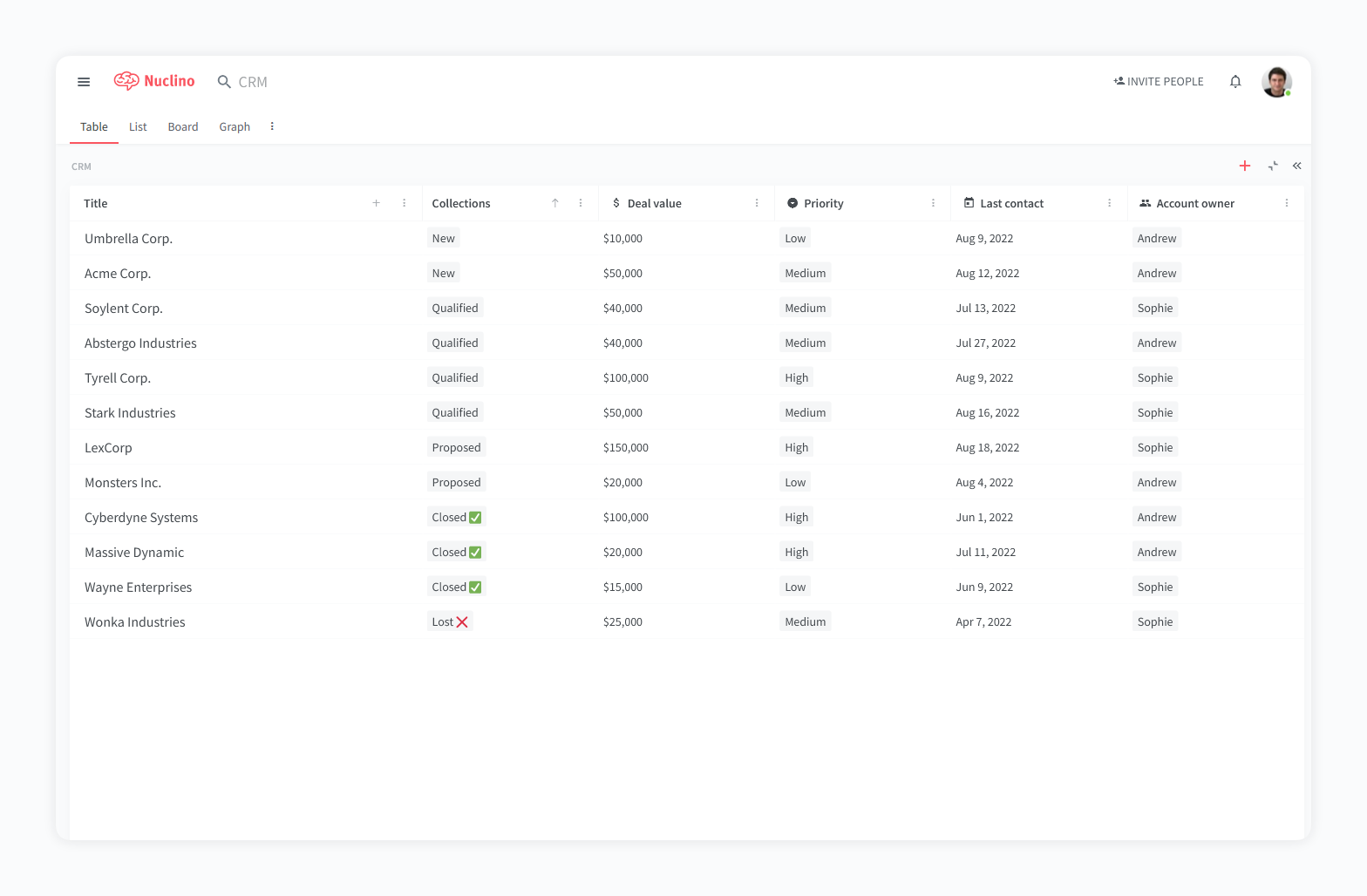
Task: Open Account owner column options menu
Action: (x=1287, y=203)
